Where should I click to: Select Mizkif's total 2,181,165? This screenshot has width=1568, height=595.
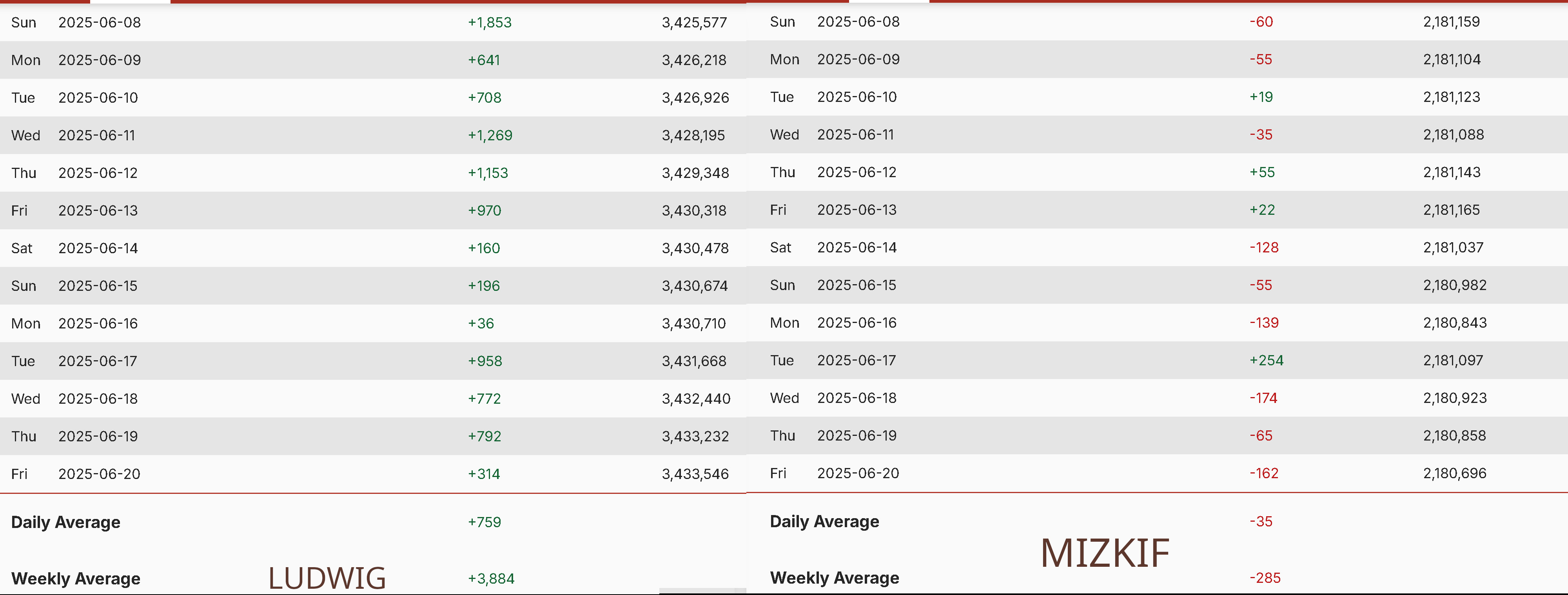pyautogui.click(x=1452, y=210)
